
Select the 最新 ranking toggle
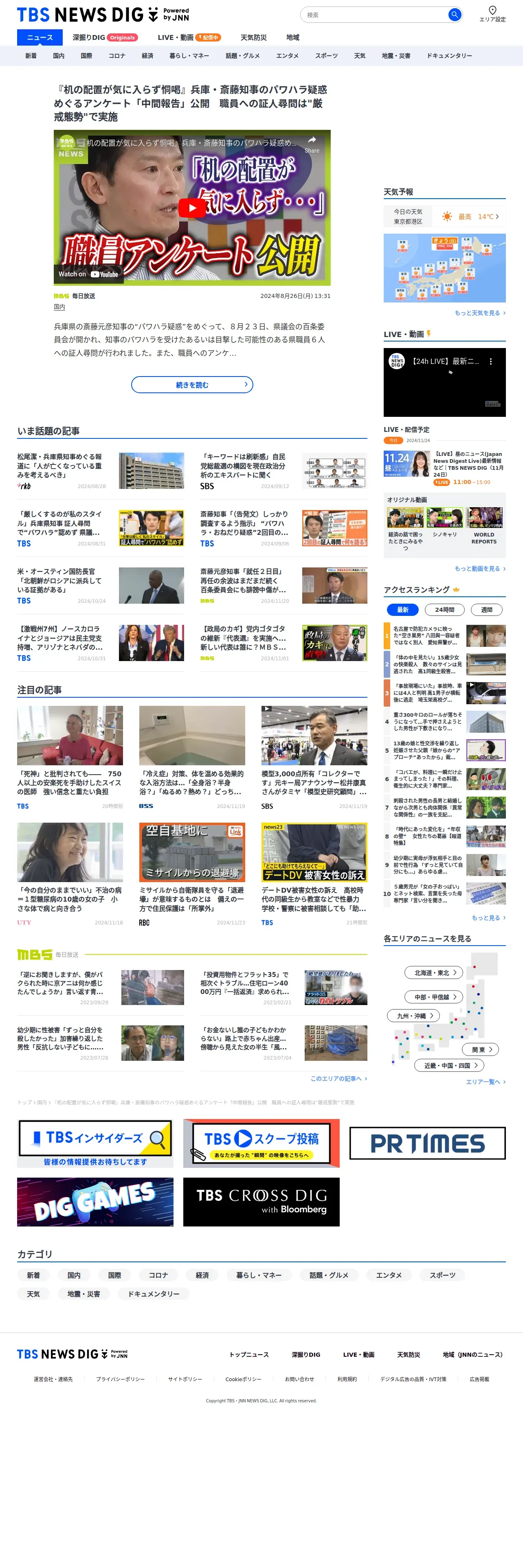click(x=402, y=609)
